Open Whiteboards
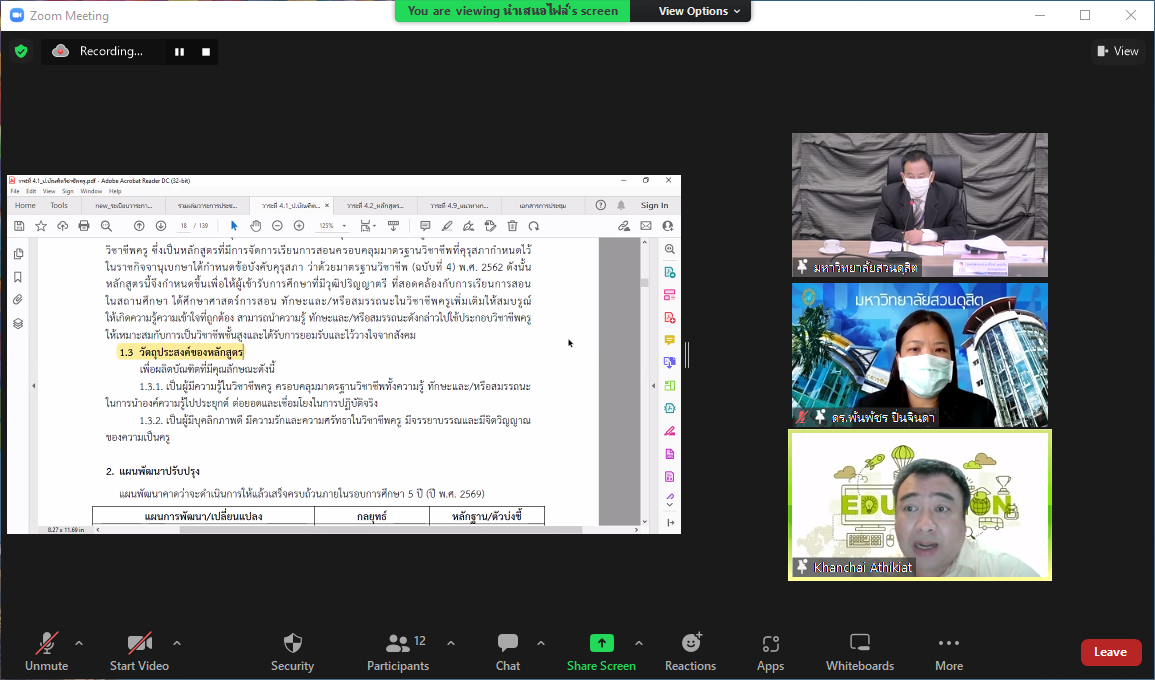The image size is (1155, 680). pyautogui.click(x=860, y=643)
